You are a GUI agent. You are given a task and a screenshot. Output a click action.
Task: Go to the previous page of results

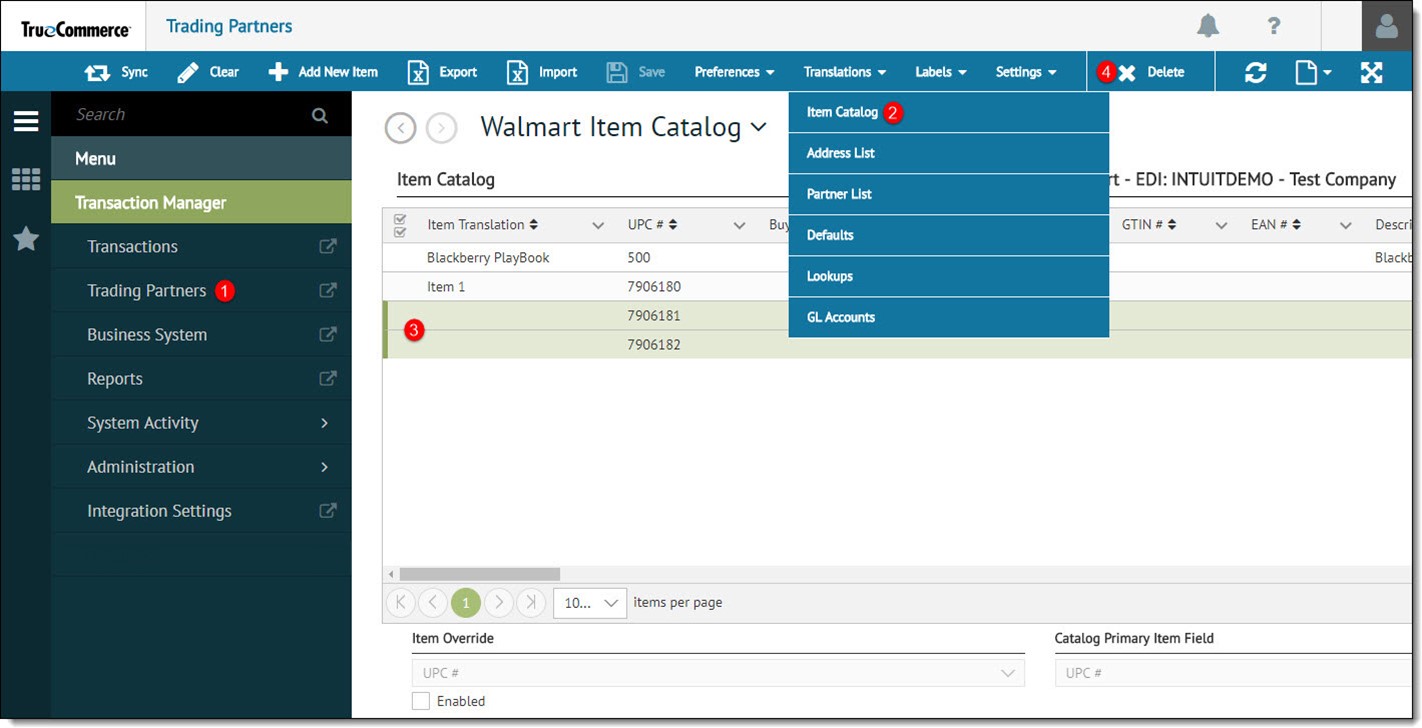tap(433, 602)
